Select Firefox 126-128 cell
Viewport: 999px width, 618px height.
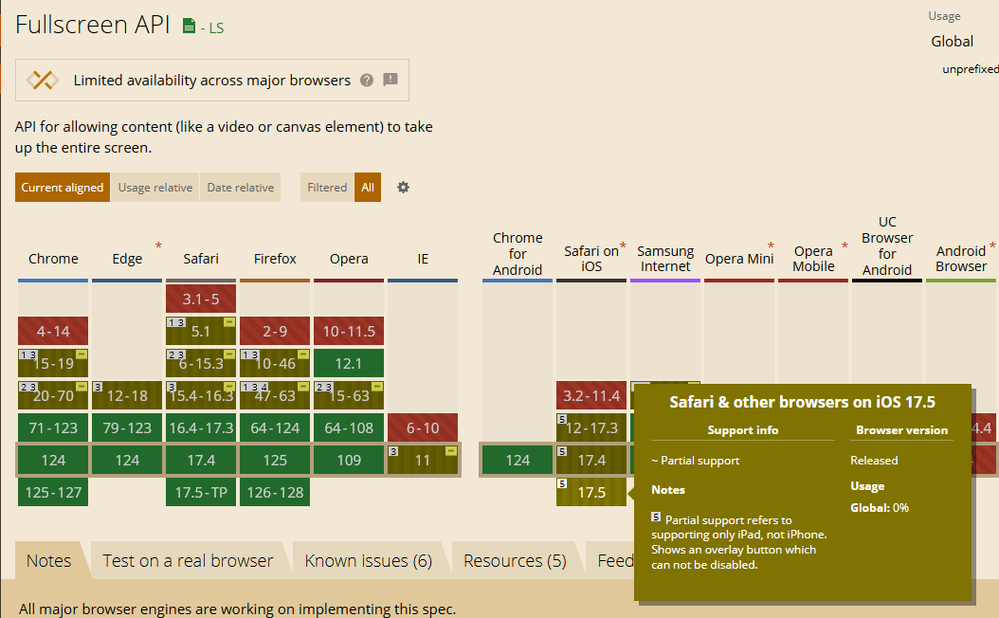275,492
